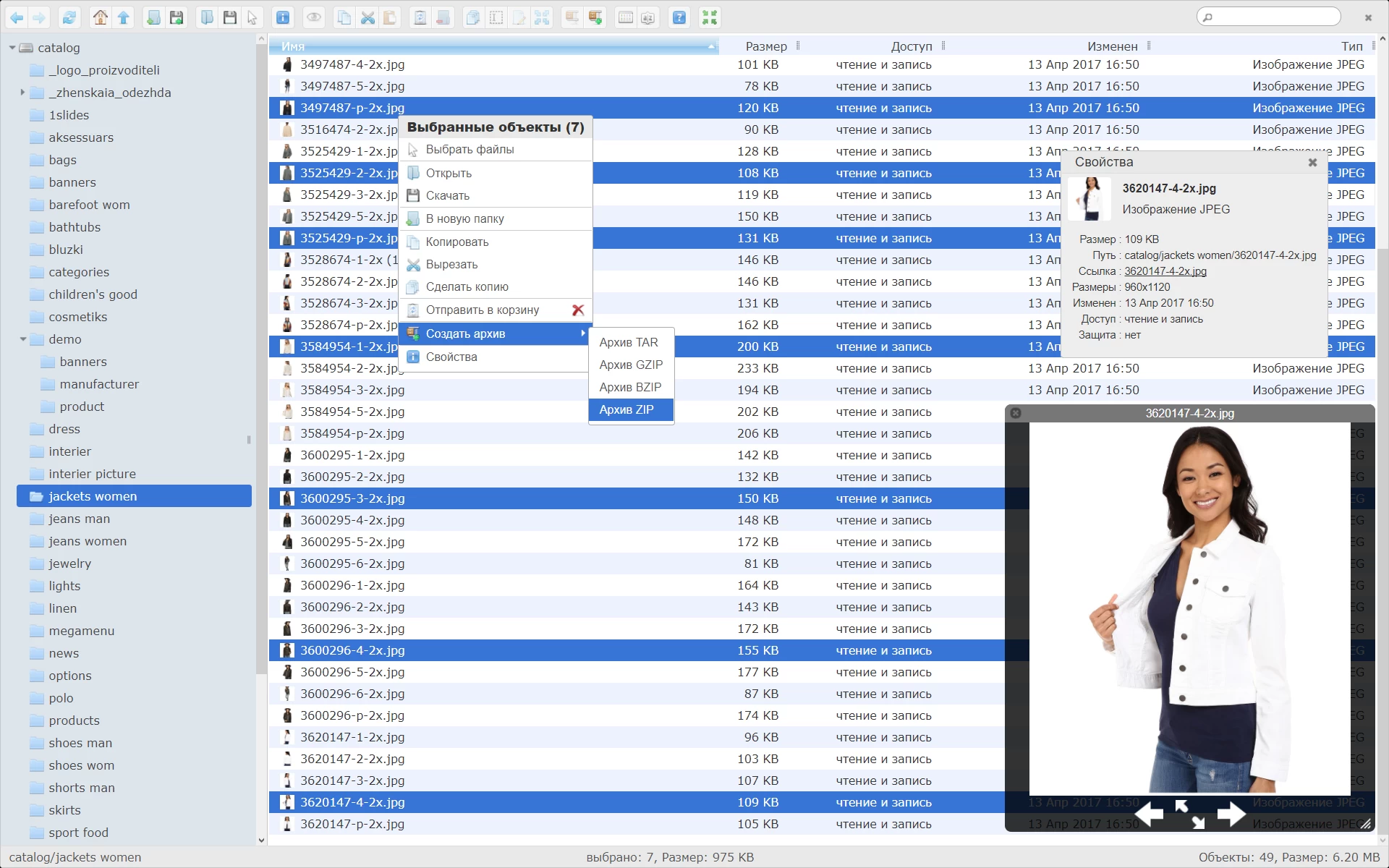Viewport: 1389px width, 868px height.
Task: Click the resize image icon in the toolbar
Action: click(x=542, y=17)
